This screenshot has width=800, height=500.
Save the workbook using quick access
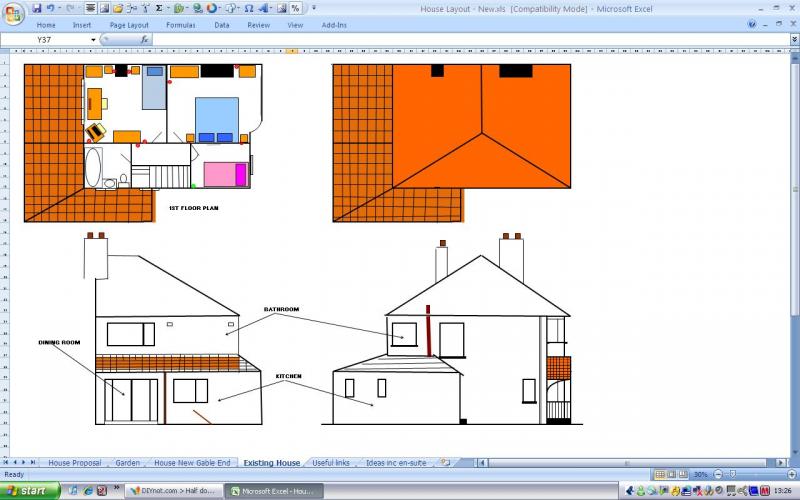(37, 8)
